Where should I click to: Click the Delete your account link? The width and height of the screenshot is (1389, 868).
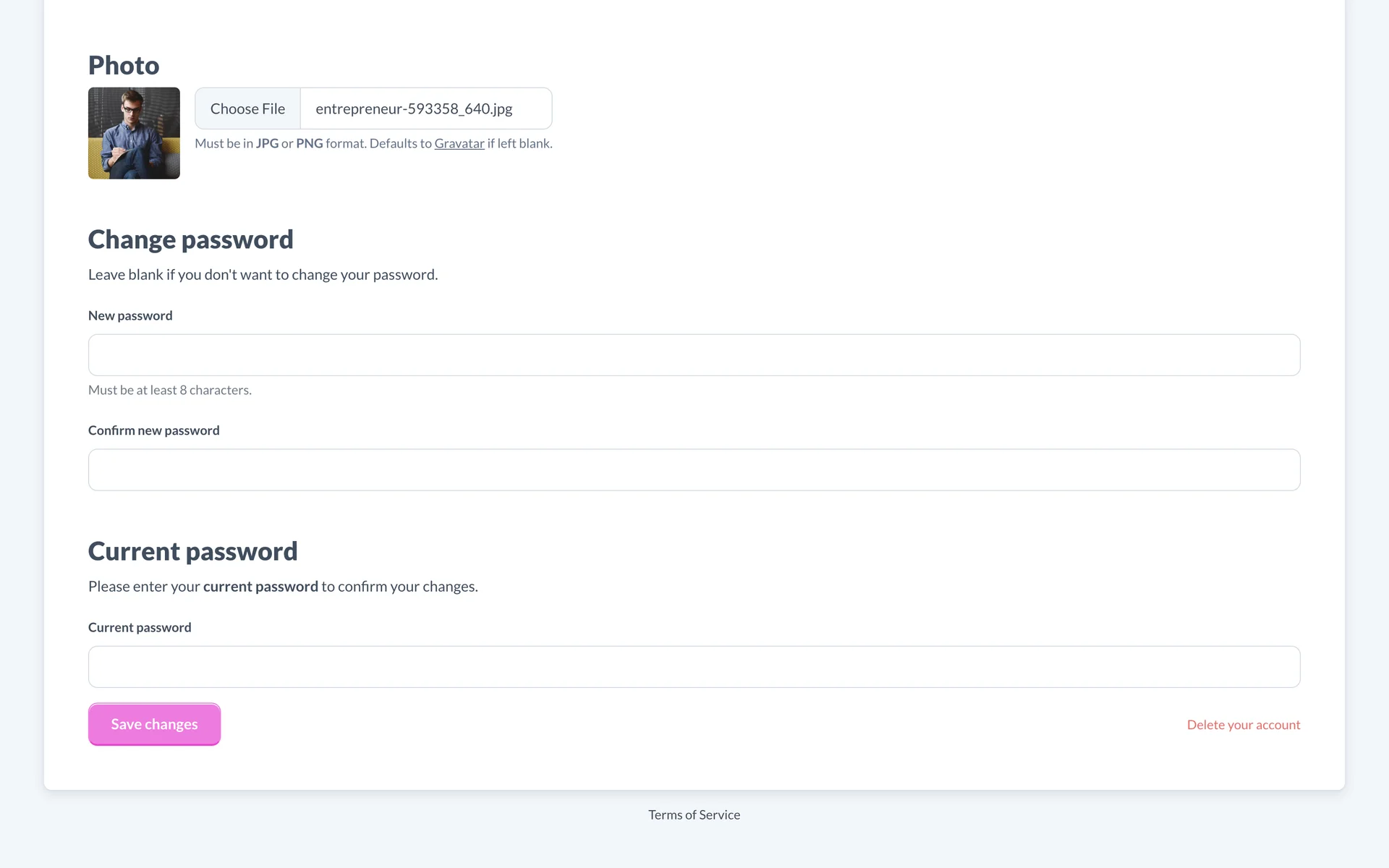[1243, 725]
